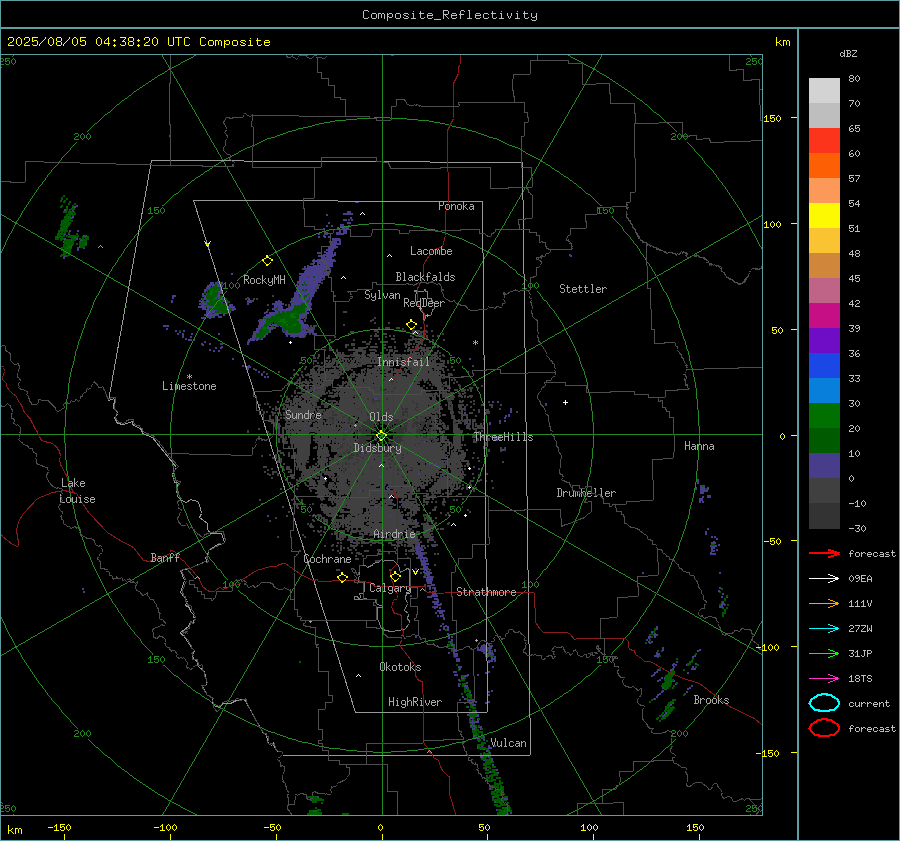900x841 pixels.
Task: Select the yellow swatch between 54 and 51 dBZ
Action: [824, 216]
